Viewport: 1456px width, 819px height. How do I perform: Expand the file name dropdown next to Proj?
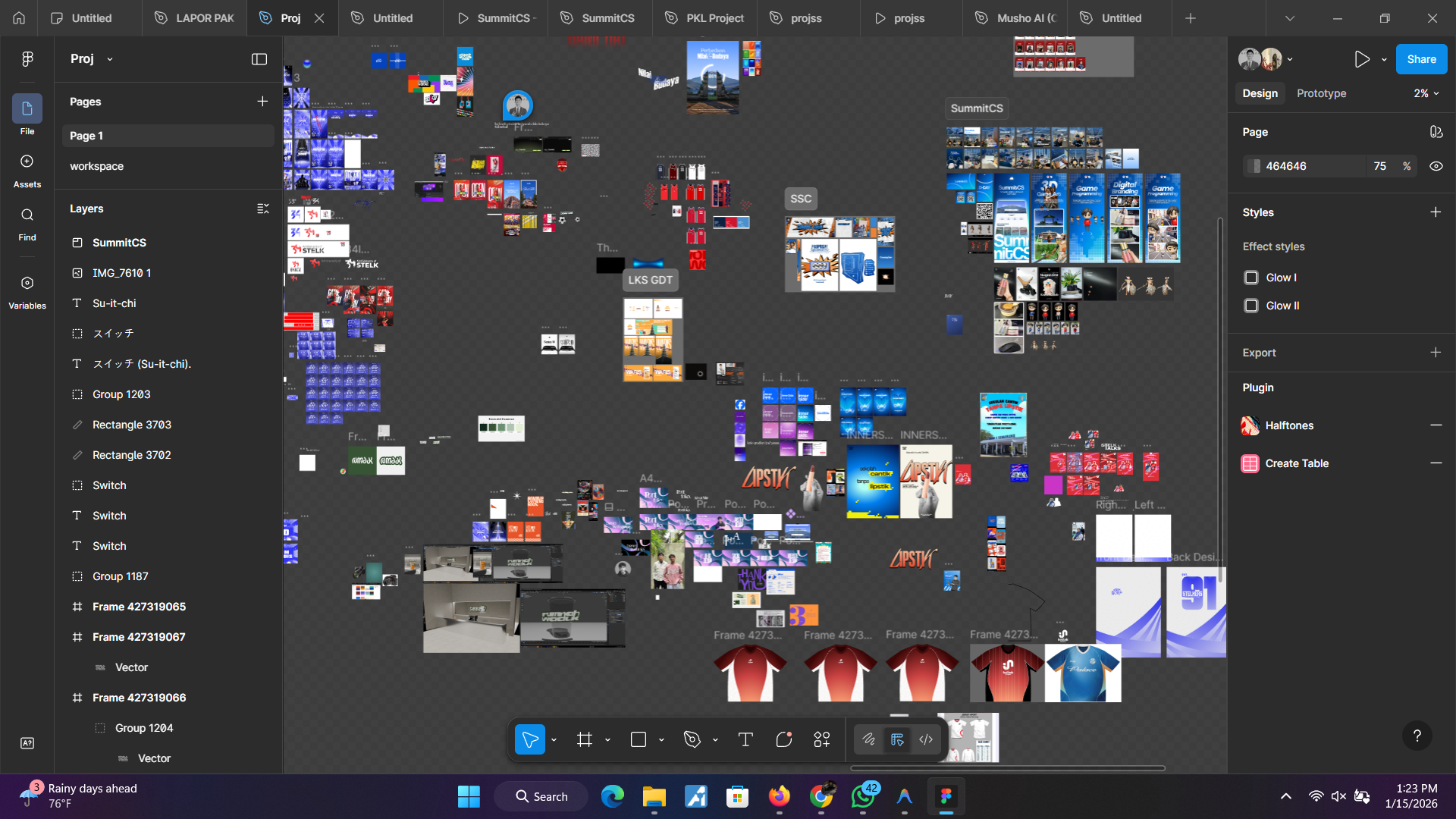(x=110, y=58)
